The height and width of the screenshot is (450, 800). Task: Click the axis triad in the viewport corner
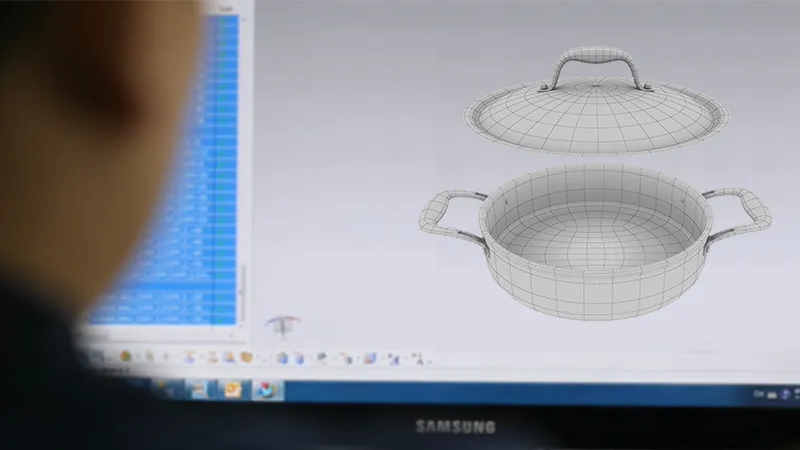click(x=283, y=327)
